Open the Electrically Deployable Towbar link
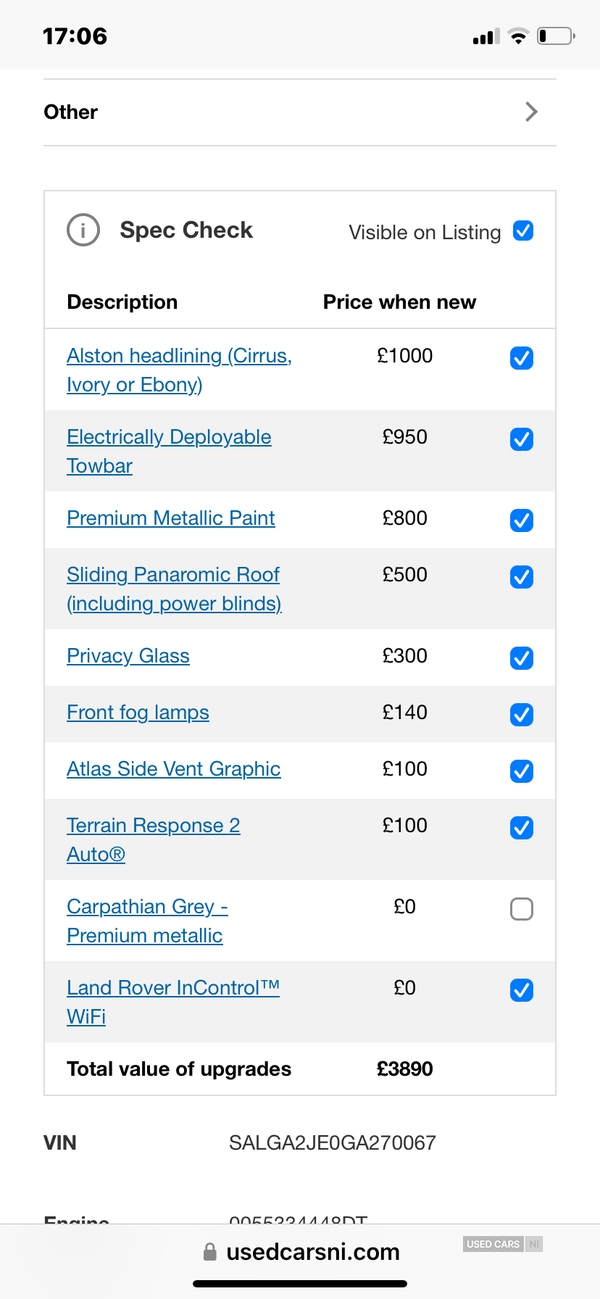 tap(169, 451)
